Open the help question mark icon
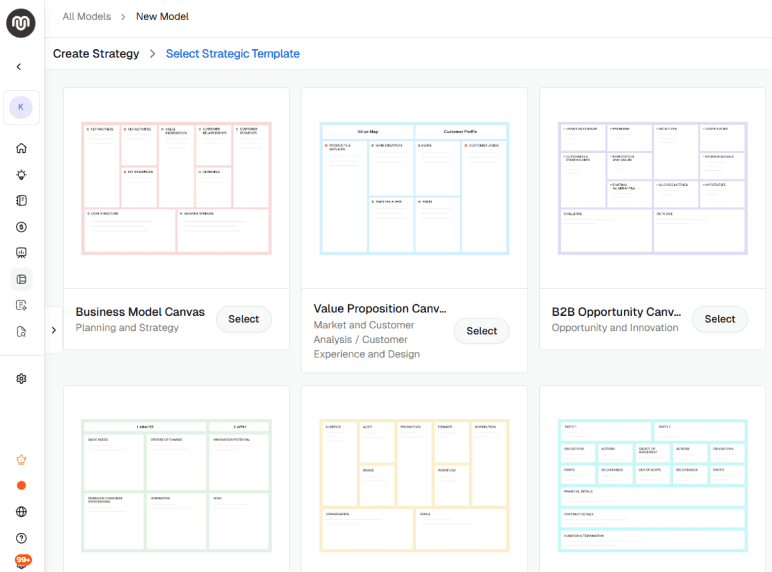 click(21, 538)
